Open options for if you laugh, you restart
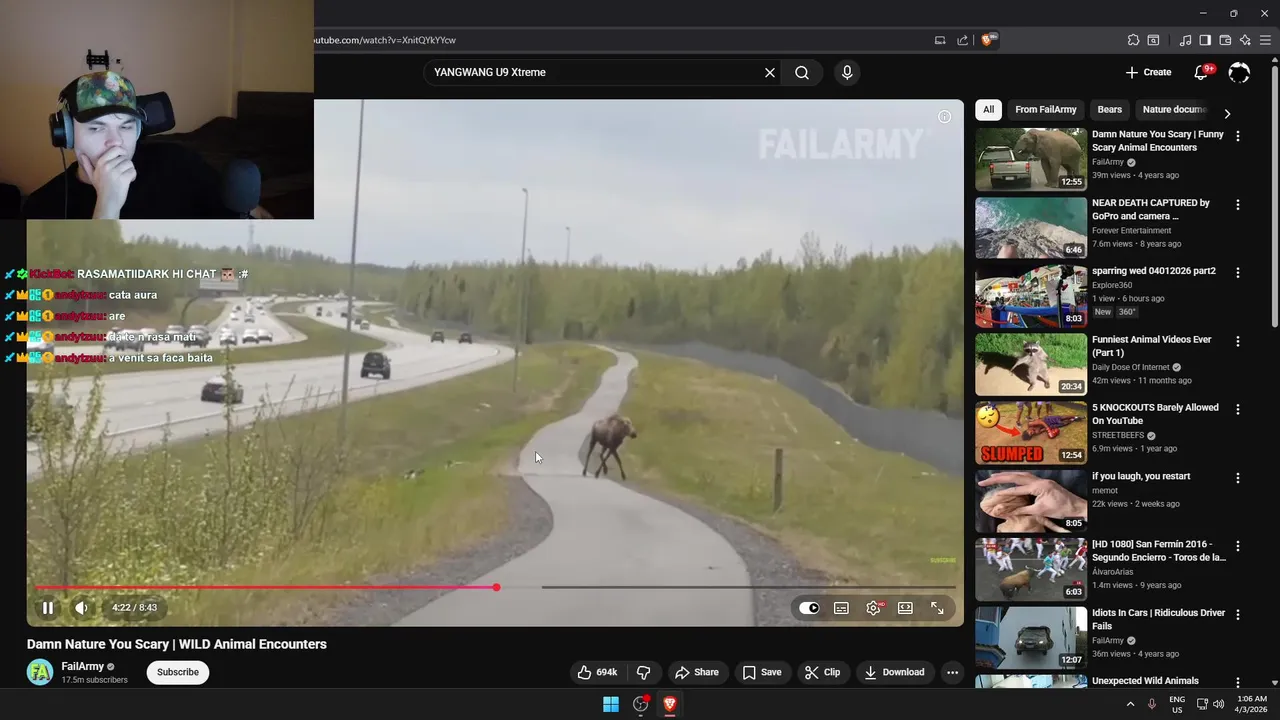This screenshot has width=1280, height=720. 1238,478
